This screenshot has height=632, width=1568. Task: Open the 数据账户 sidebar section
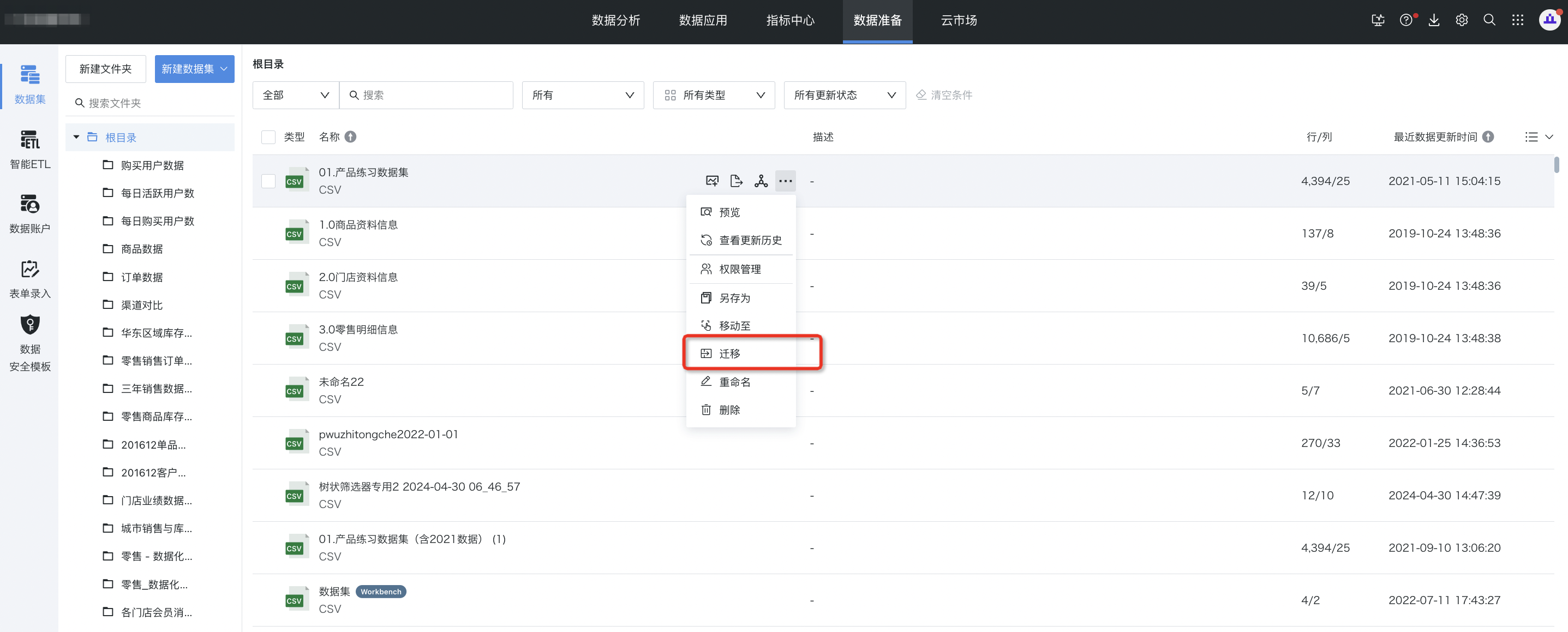click(x=29, y=214)
